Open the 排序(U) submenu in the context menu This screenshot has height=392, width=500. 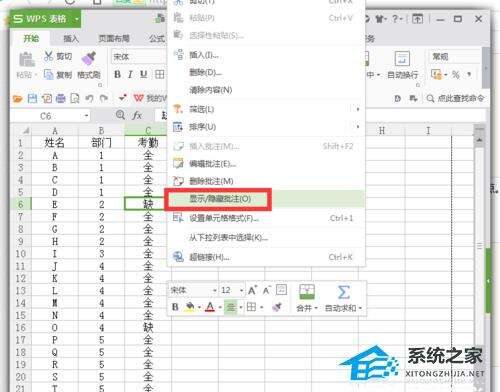click(x=266, y=127)
